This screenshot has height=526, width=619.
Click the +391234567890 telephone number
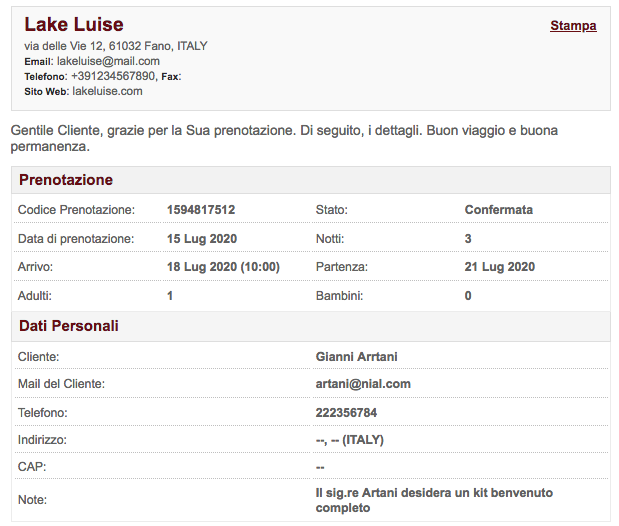[113, 76]
